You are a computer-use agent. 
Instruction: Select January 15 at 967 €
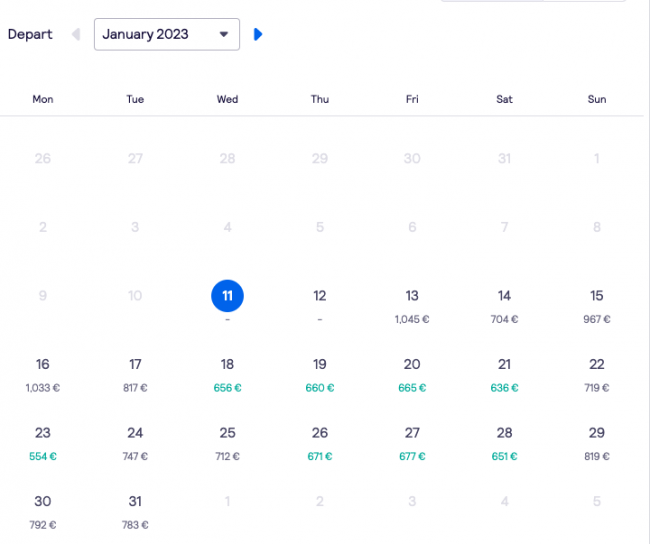(597, 306)
